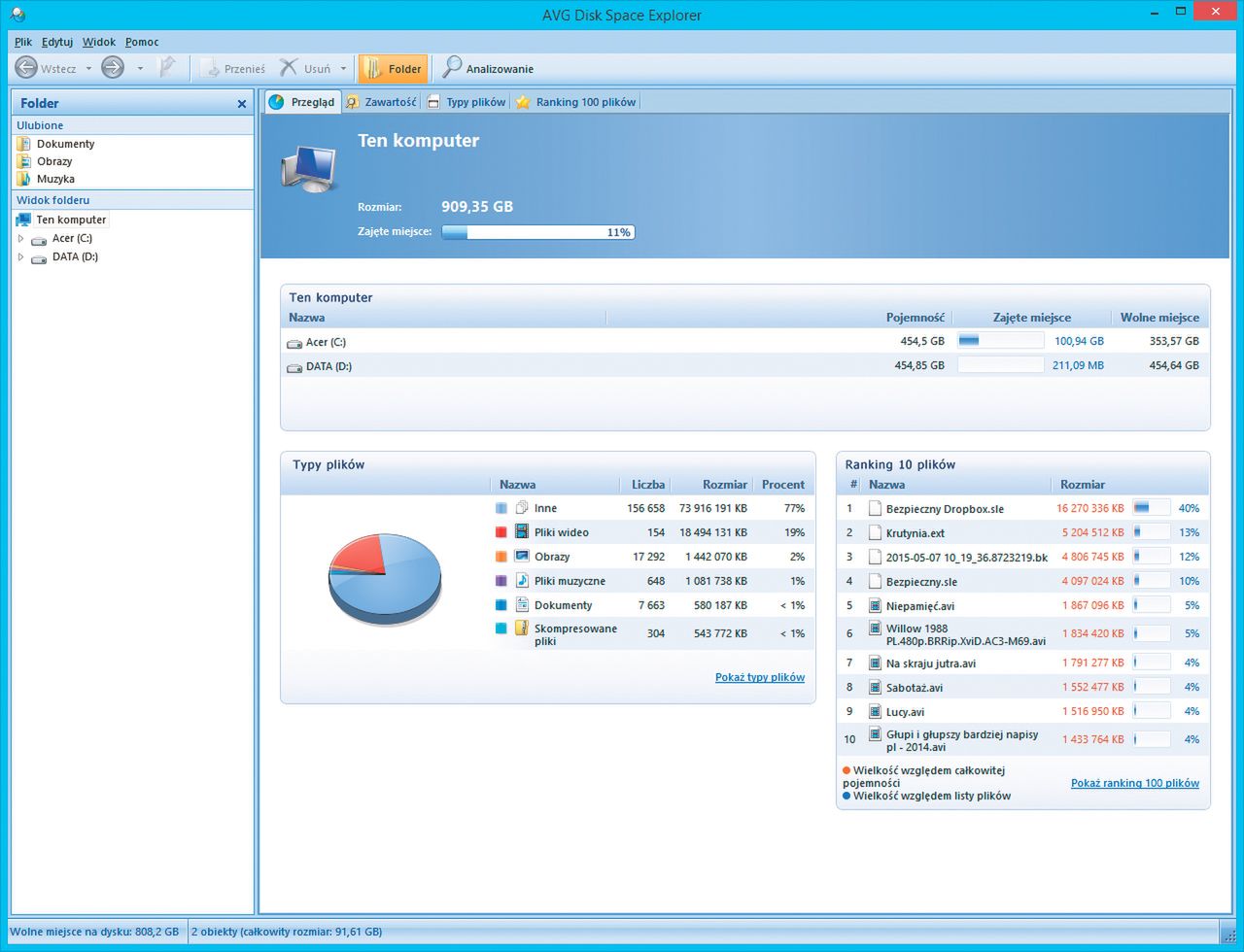Click the Pliki wideo red color swatch
The image size is (1244, 952).
click(x=501, y=532)
